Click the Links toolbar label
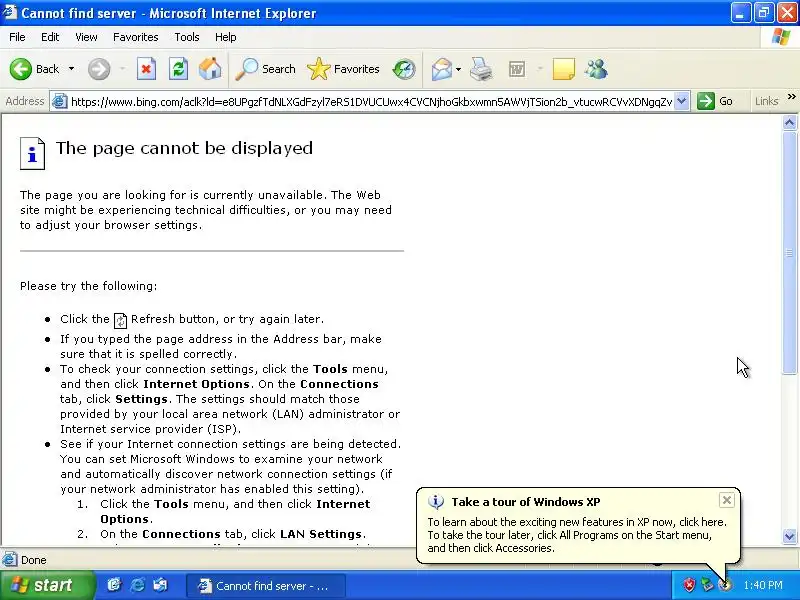The height and width of the screenshot is (600, 800). coord(766,101)
